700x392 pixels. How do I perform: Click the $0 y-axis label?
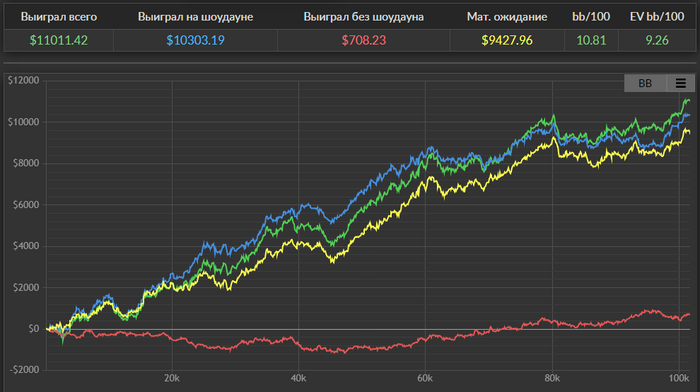33,329
